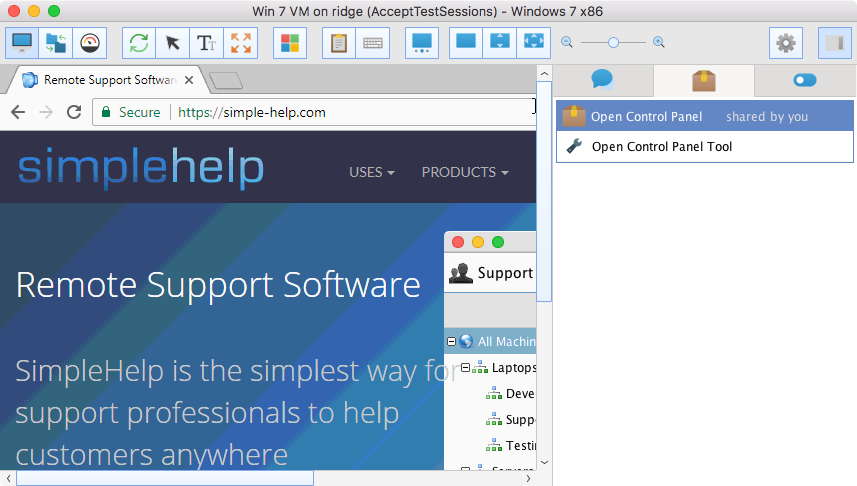Screen dimensions: 857x486
Task: Click the Support heading in inner window
Action: pos(505,273)
